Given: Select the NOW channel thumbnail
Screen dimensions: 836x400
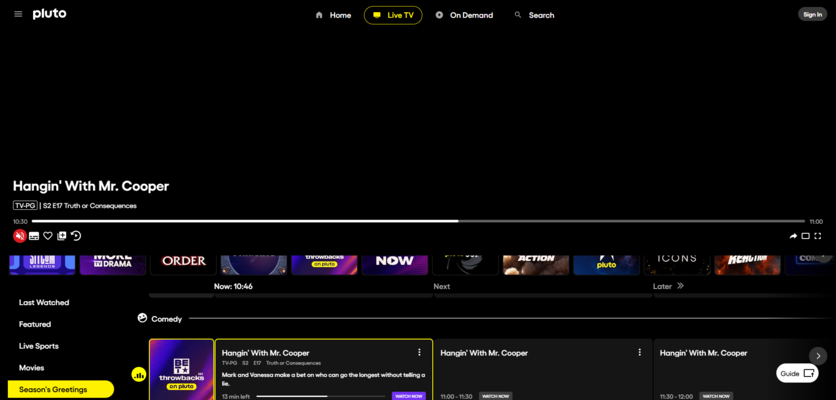Looking at the screenshot, I should coord(395,265).
